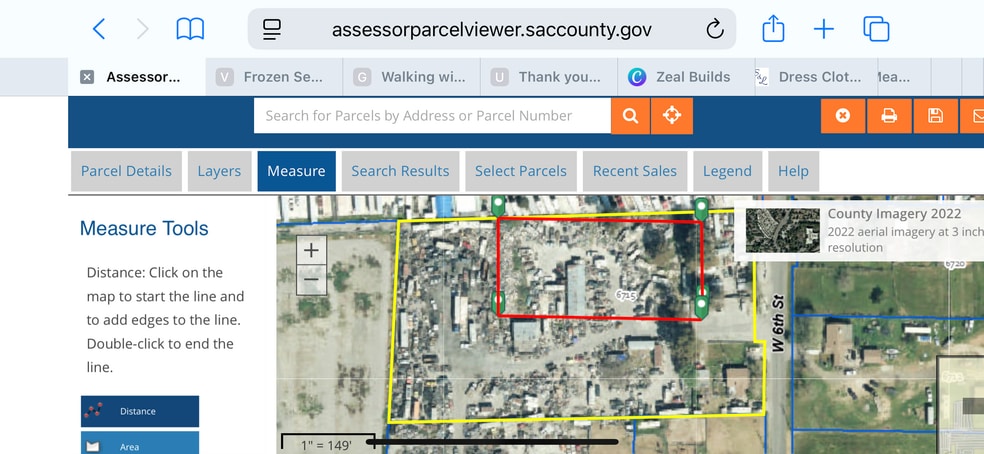This screenshot has height=454, width=984.
Task: Show the Safari tab overview
Action: 876,30
